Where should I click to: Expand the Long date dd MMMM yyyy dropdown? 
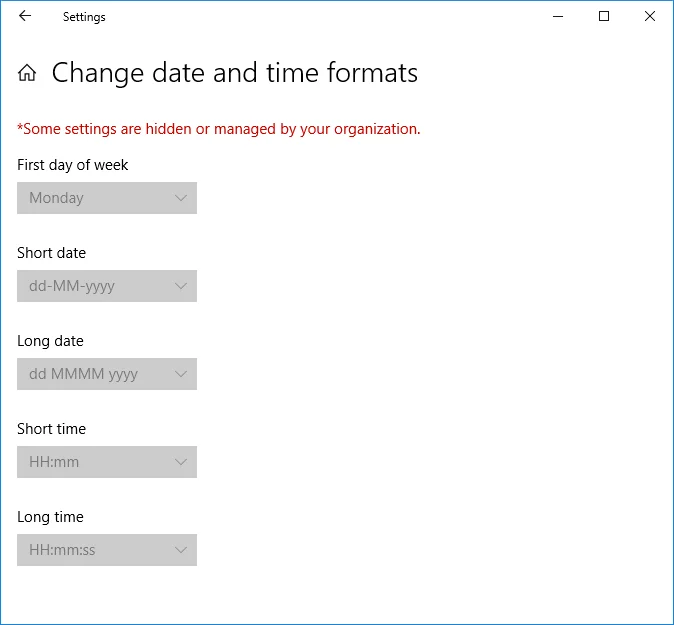[107, 374]
